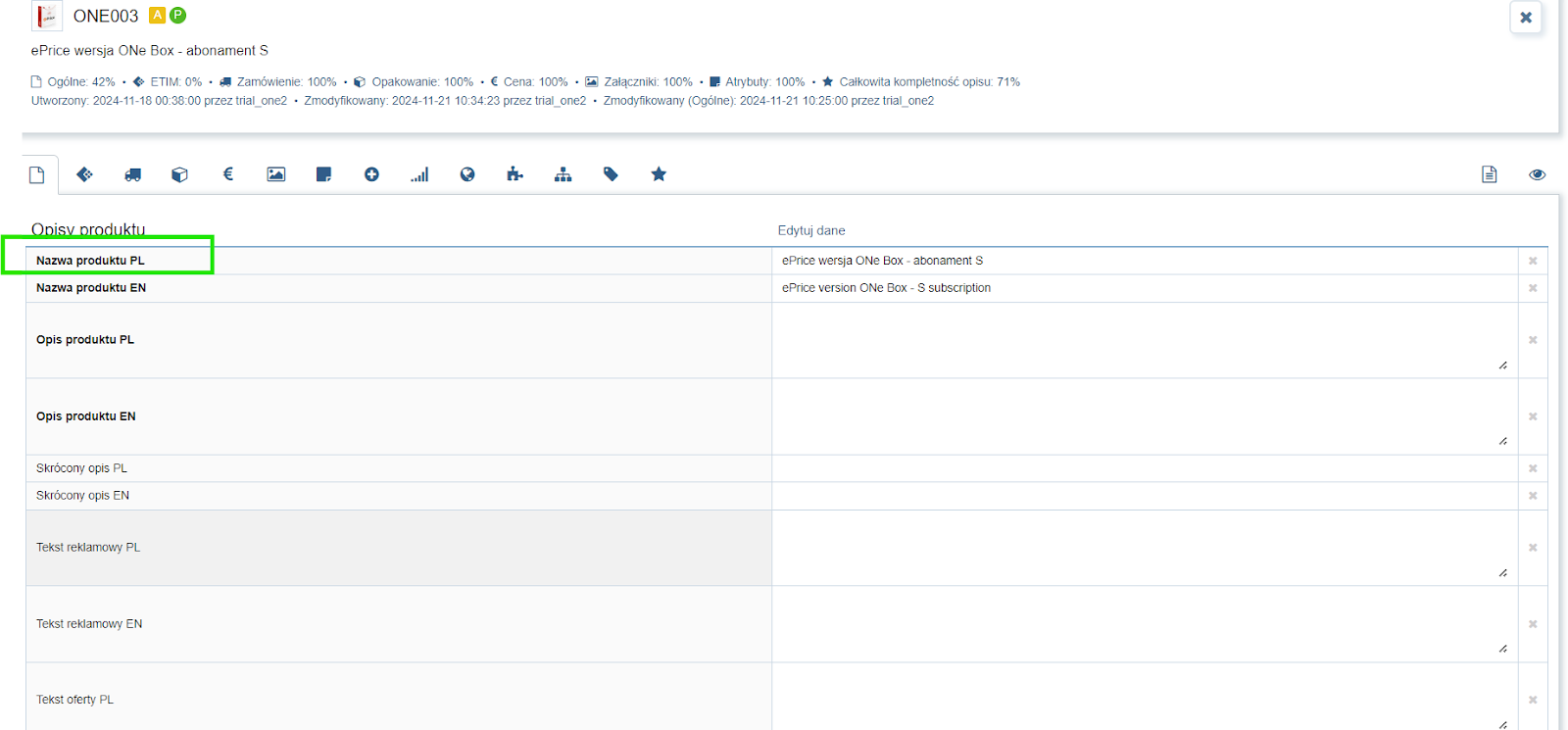Click the Tekst reklamowy PL resize handle
Image resolution: width=1568 pixels, height=730 pixels.
pos(1503,573)
